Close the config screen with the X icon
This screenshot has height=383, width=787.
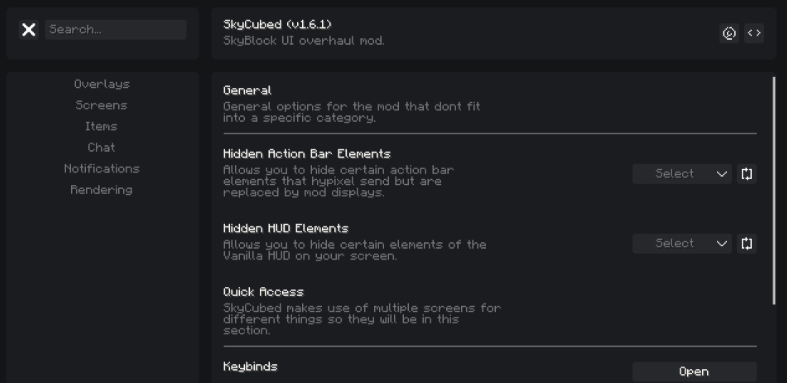[29, 30]
